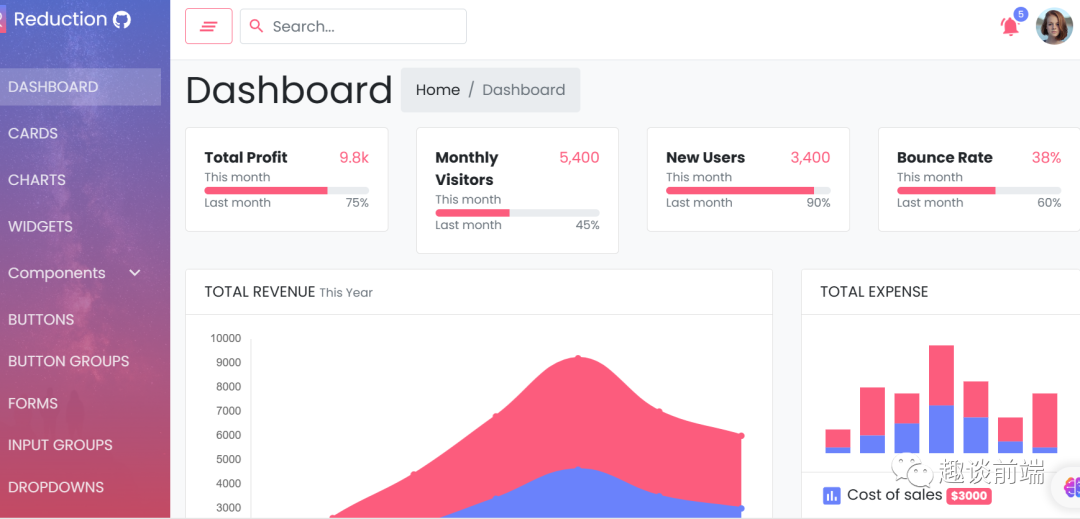
Task: Select the Monthly Visitors card title
Action: point(467,169)
